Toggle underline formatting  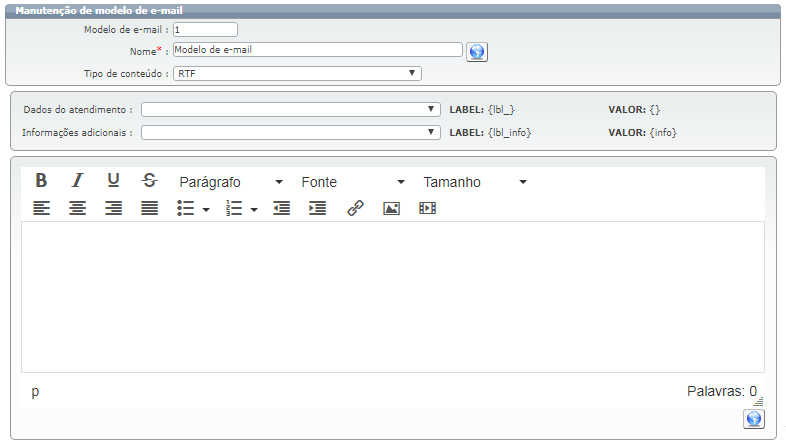click(113, 180)
